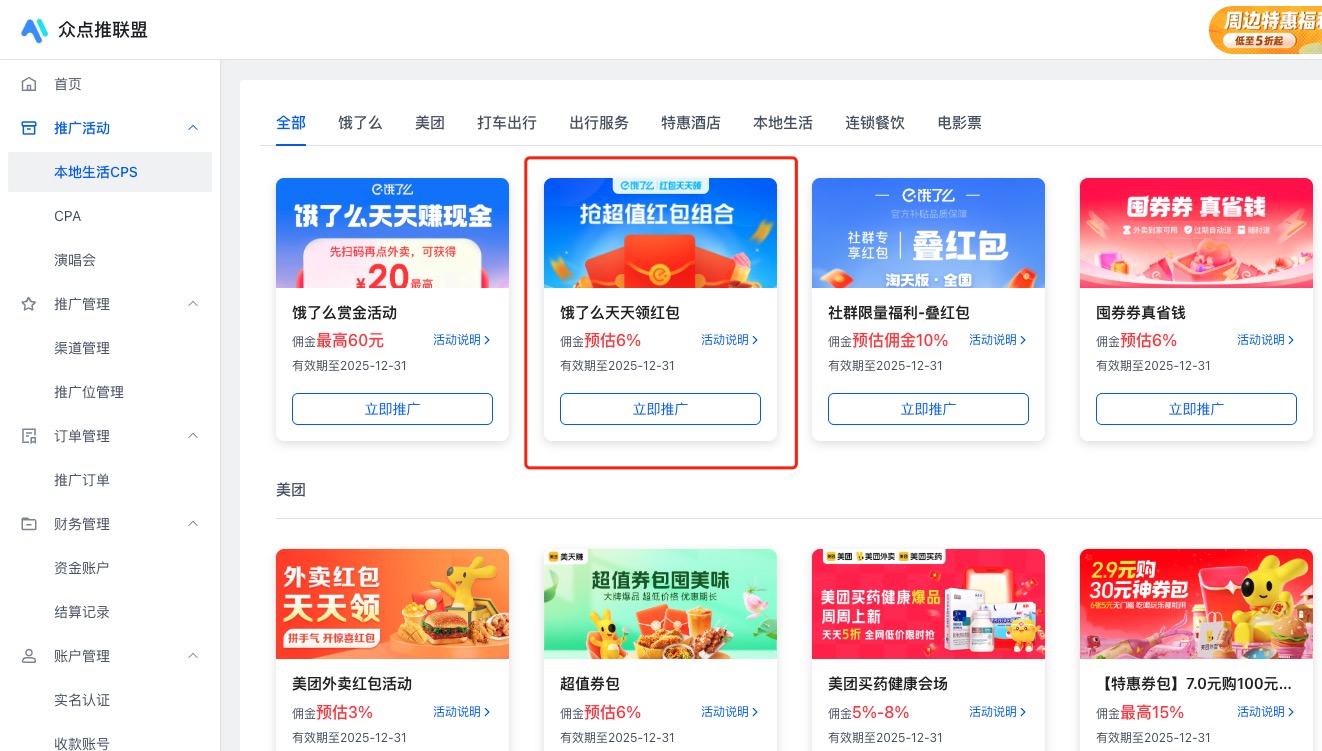Click 立即推广 for 饿了么天天领红包
Image resolution: width=1322 pixels, height=751 pixels.
660,409
